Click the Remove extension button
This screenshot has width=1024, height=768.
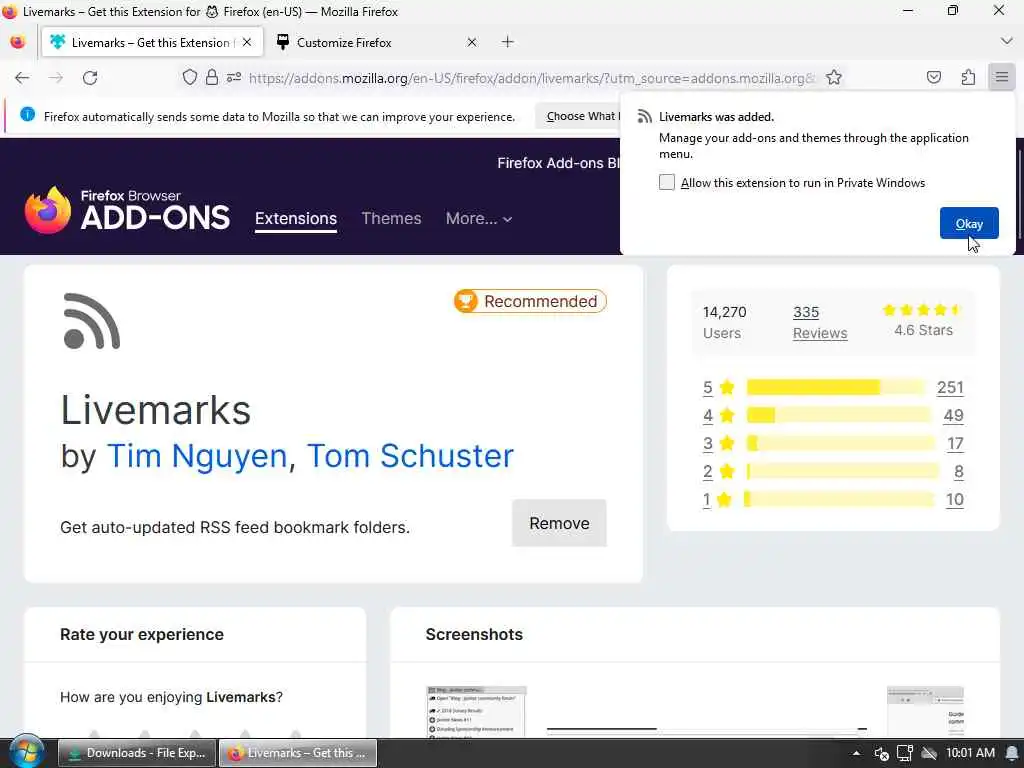click(559, 523)
